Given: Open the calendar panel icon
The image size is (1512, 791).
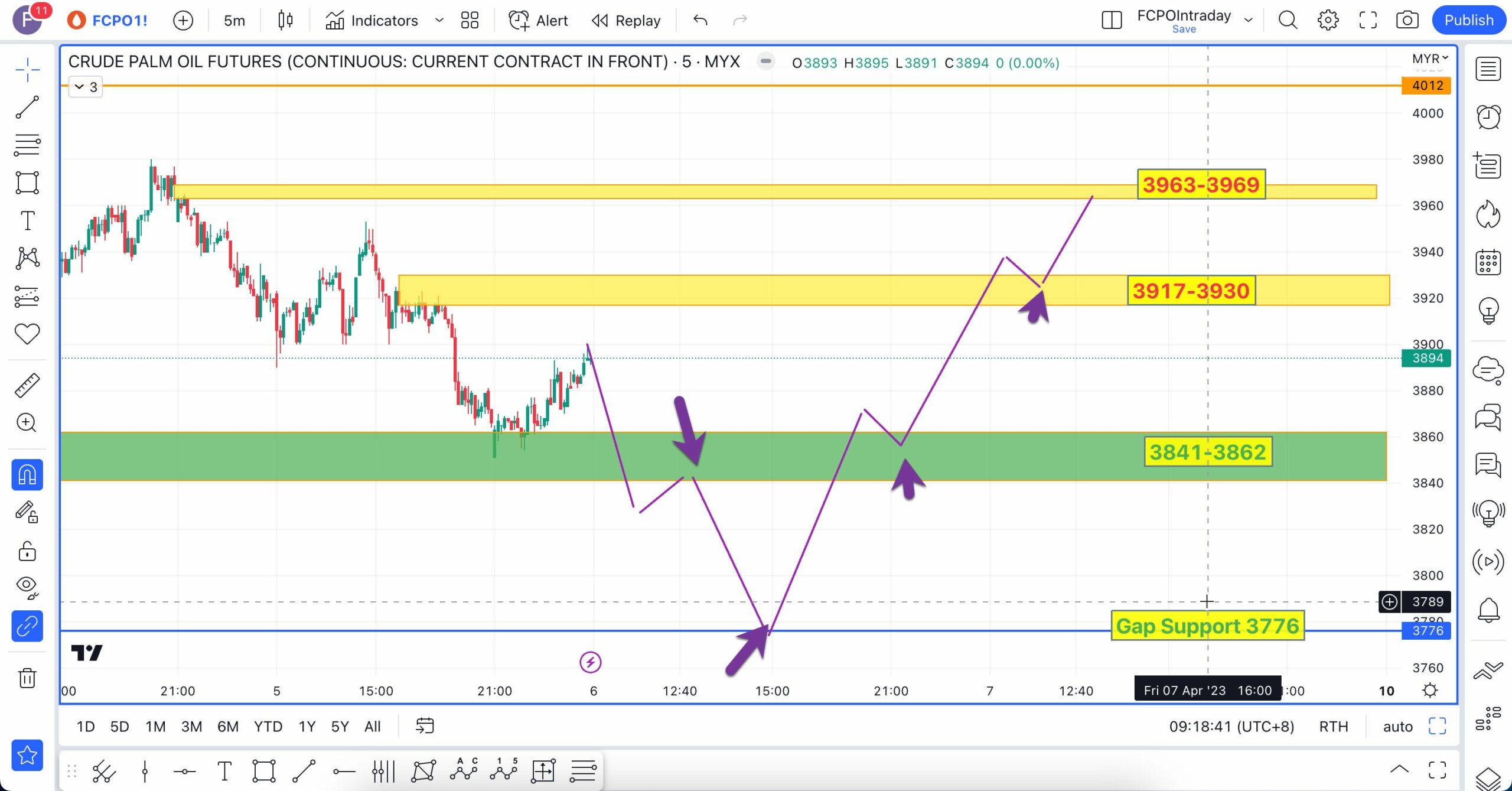Looking at the screenshot, I should tap(1488, 262).
